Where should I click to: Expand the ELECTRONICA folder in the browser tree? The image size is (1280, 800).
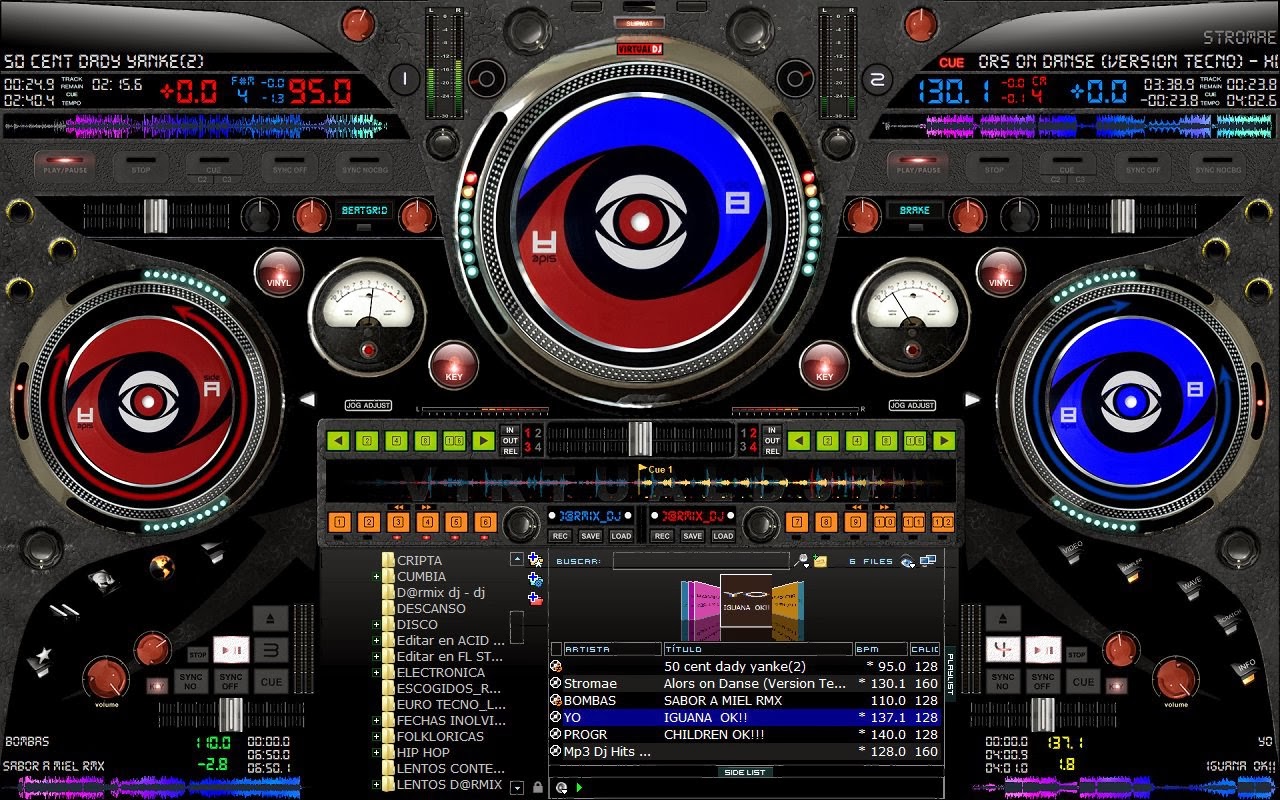click(374, 672)
